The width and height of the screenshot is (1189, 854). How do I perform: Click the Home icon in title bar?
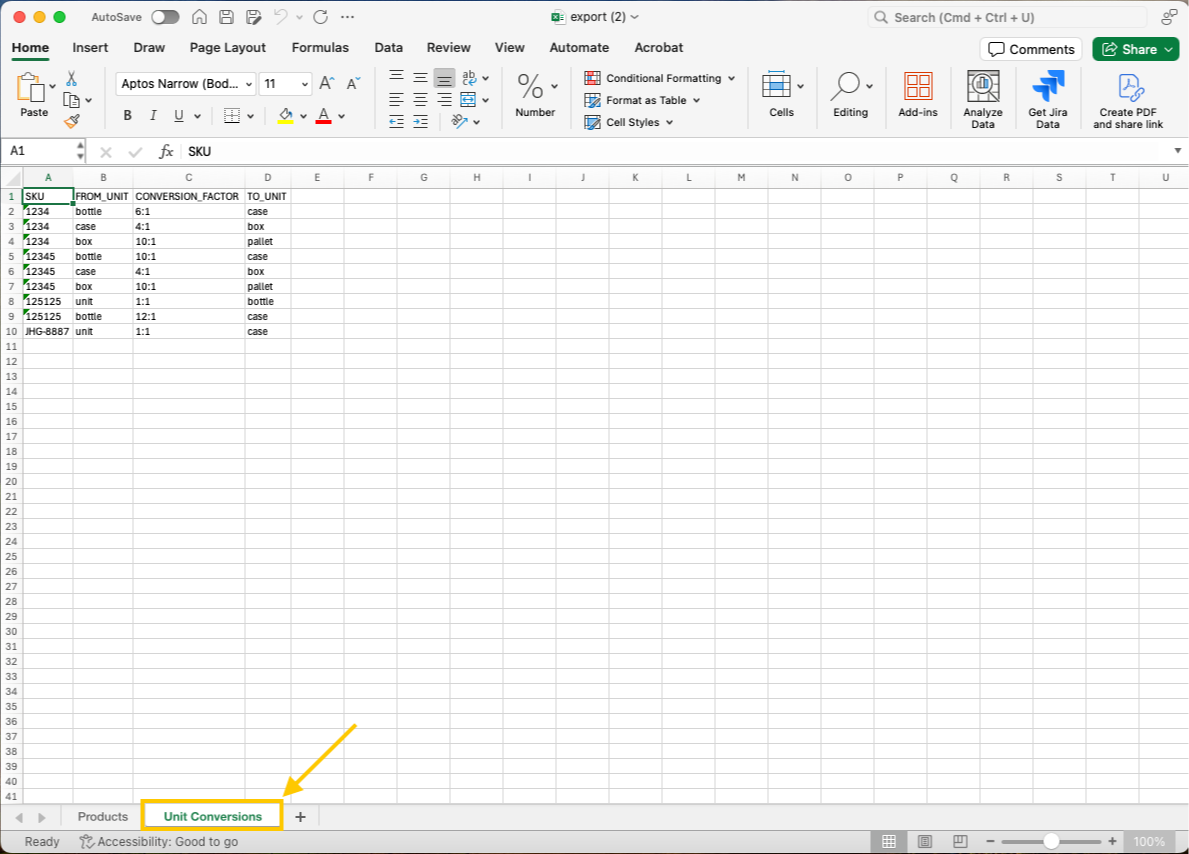(199, 17)
